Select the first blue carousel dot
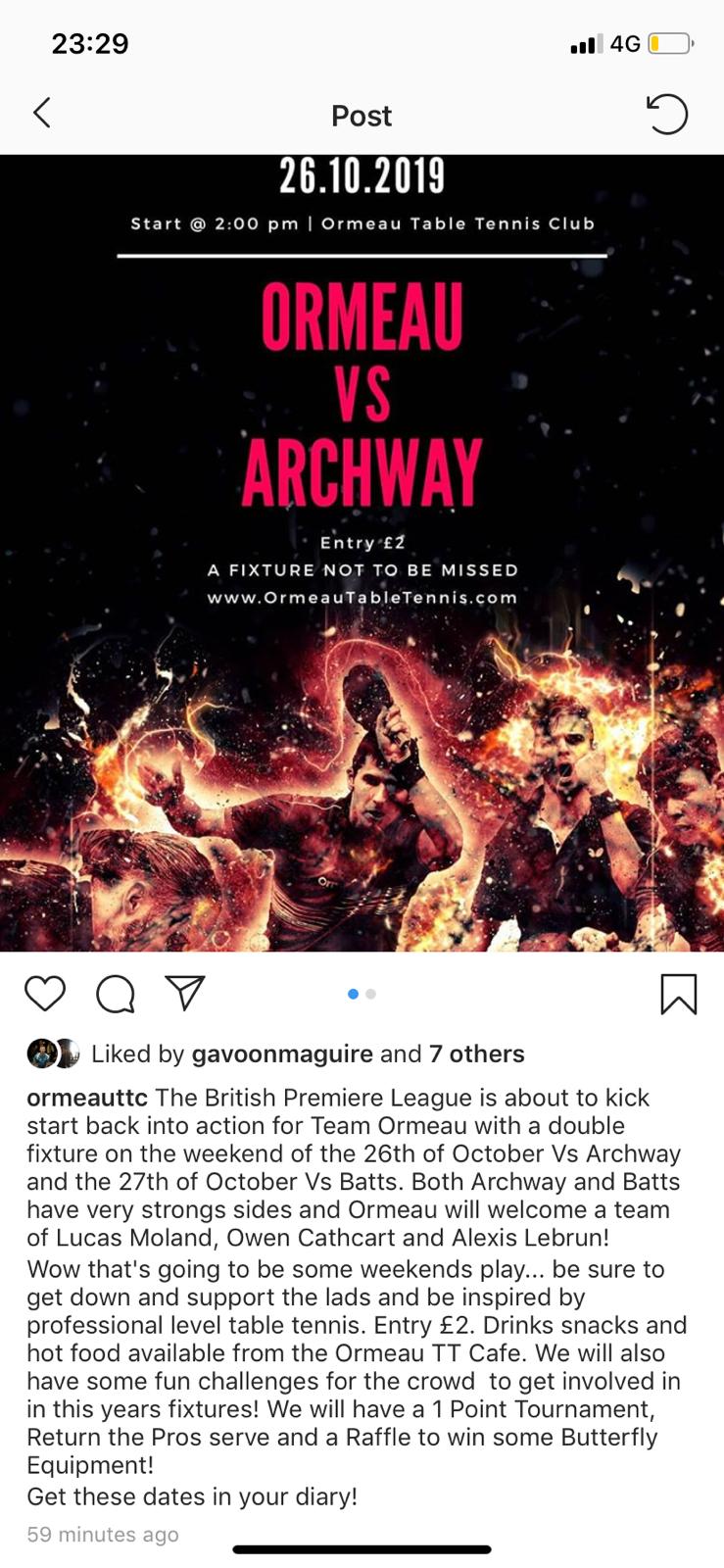This screenshot has width=724, height=1568. tap(353, 994)
